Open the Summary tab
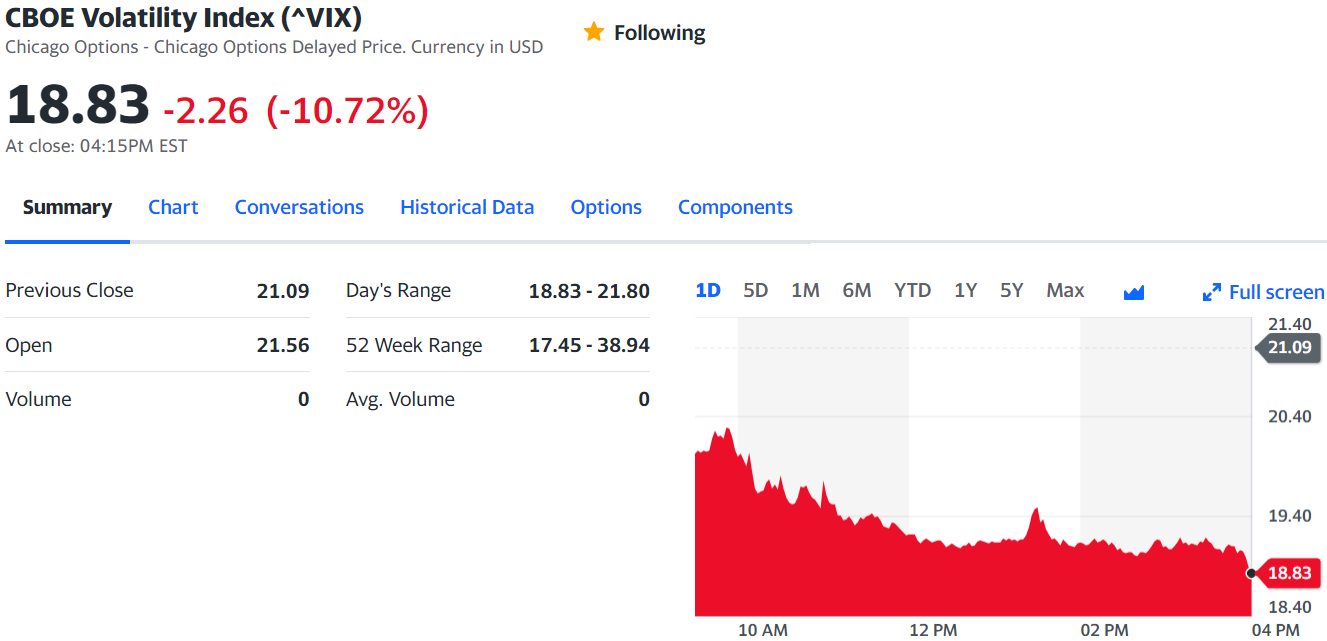The width and height of the screenshot is (1327, 641). 67,207
